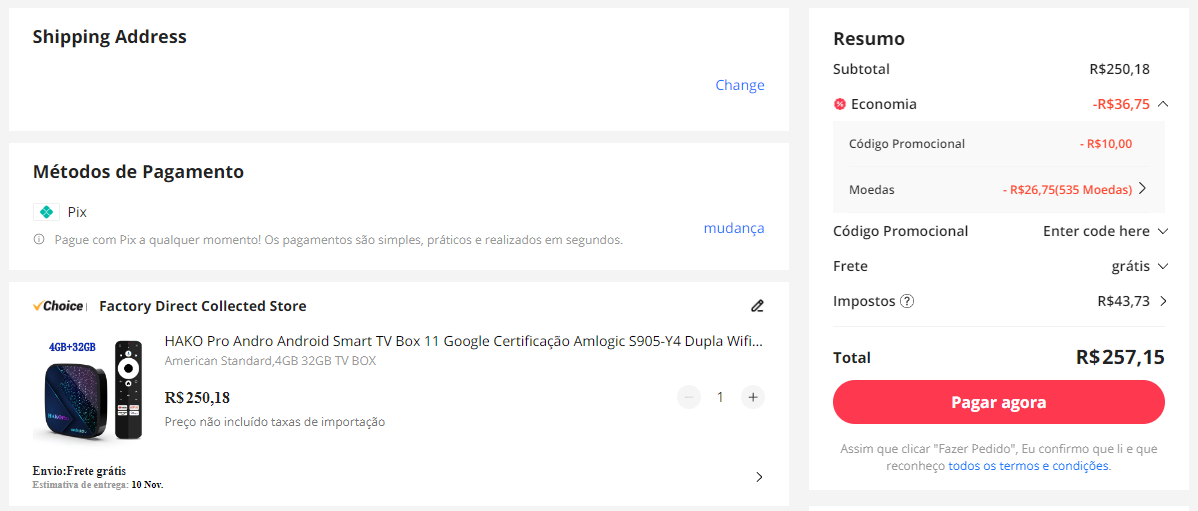
Task: Collapse the Economia savings section
Action: [x=1163, y=104]
